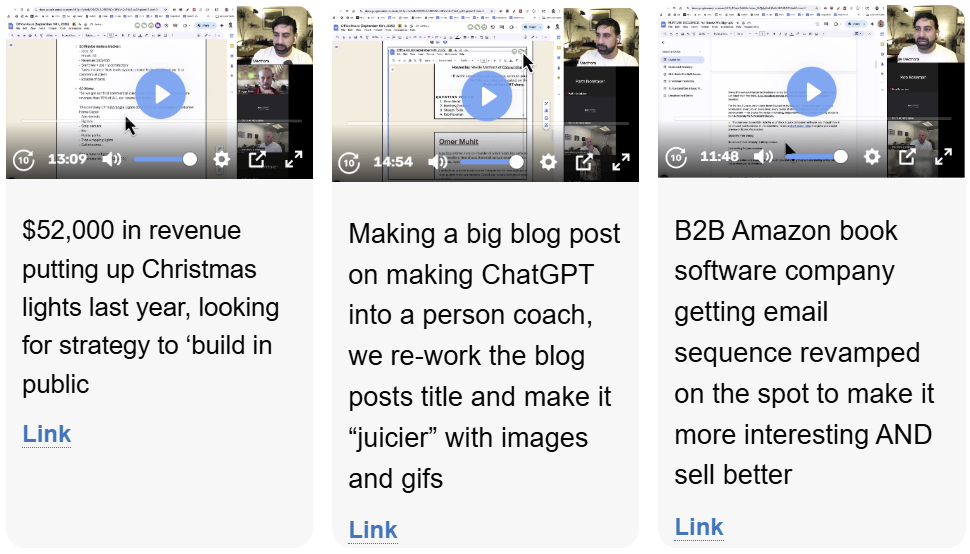Mute the Christmas lights video volume
This screenshot has width=970, height=554.
tap(112, 159)
